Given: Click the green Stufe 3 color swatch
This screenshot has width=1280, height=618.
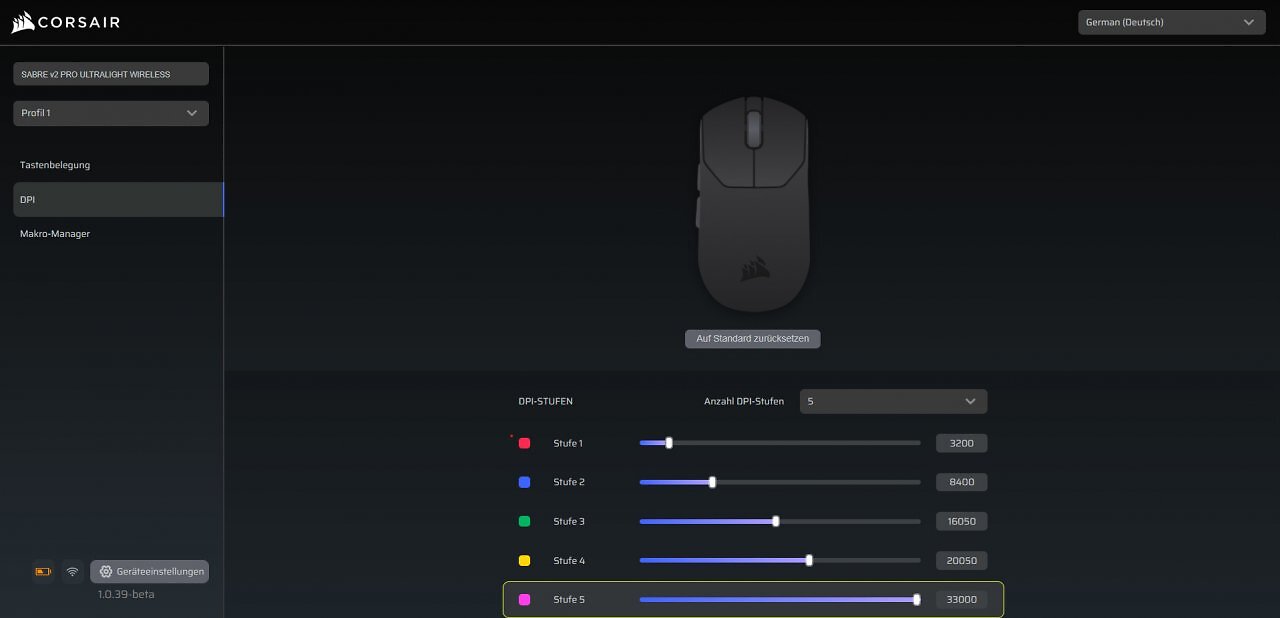Looking at the screenshot, I should click(524, 521).
